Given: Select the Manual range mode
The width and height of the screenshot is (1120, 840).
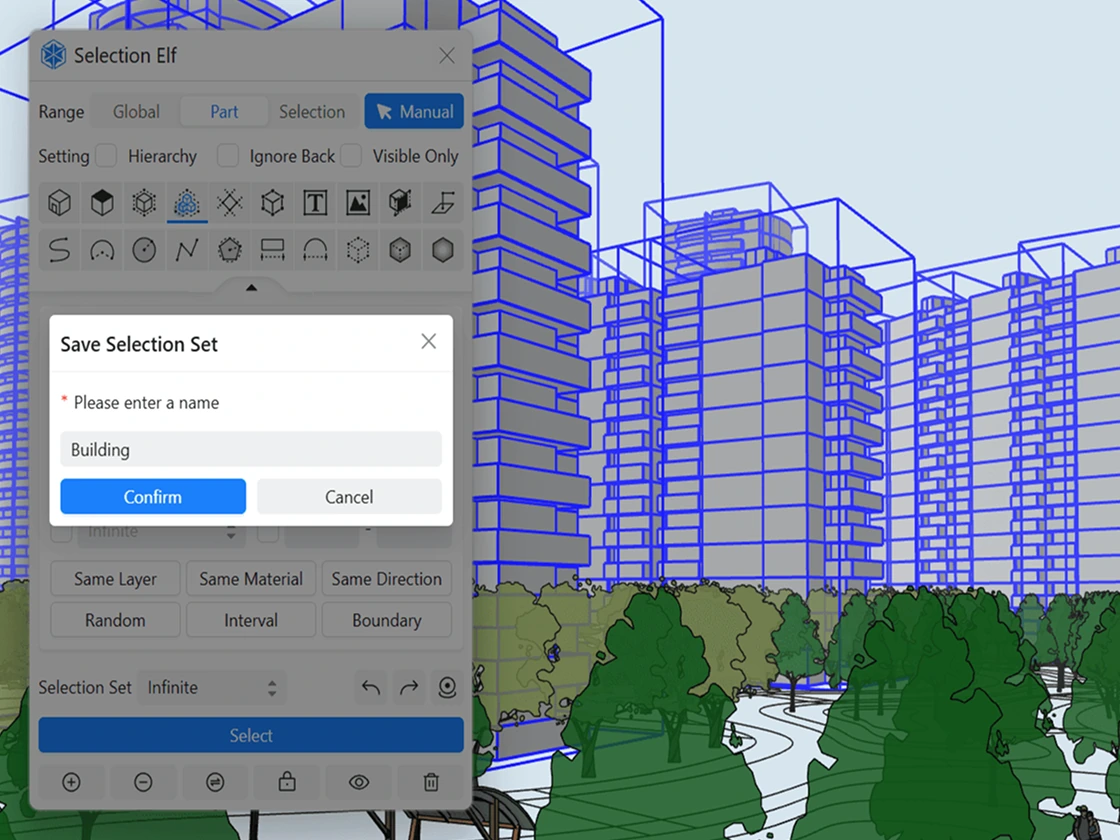Looking at the screenshot, I should [x=414, y=112].
